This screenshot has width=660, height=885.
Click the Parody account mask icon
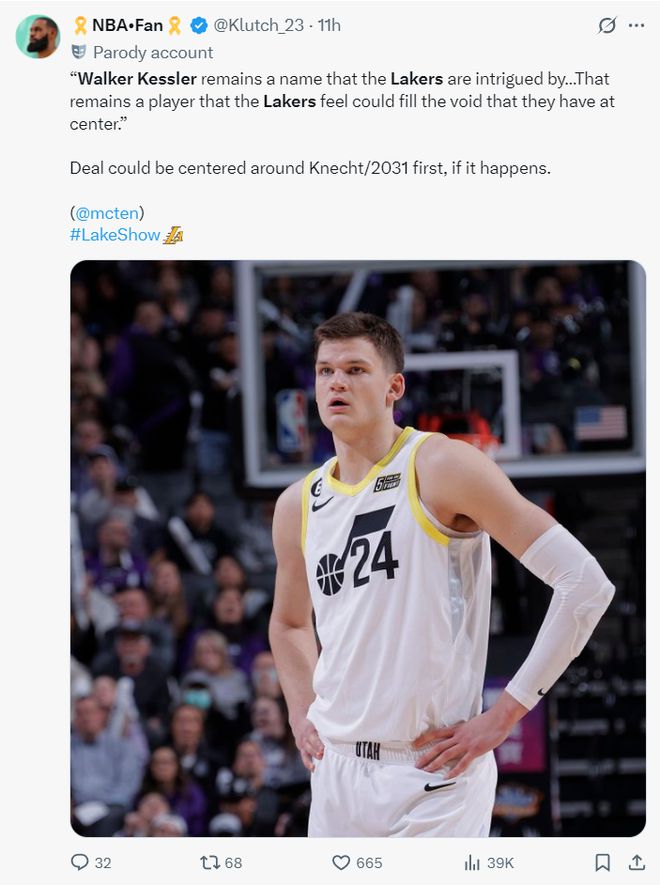pyautogui.click(x=79, y=52)
